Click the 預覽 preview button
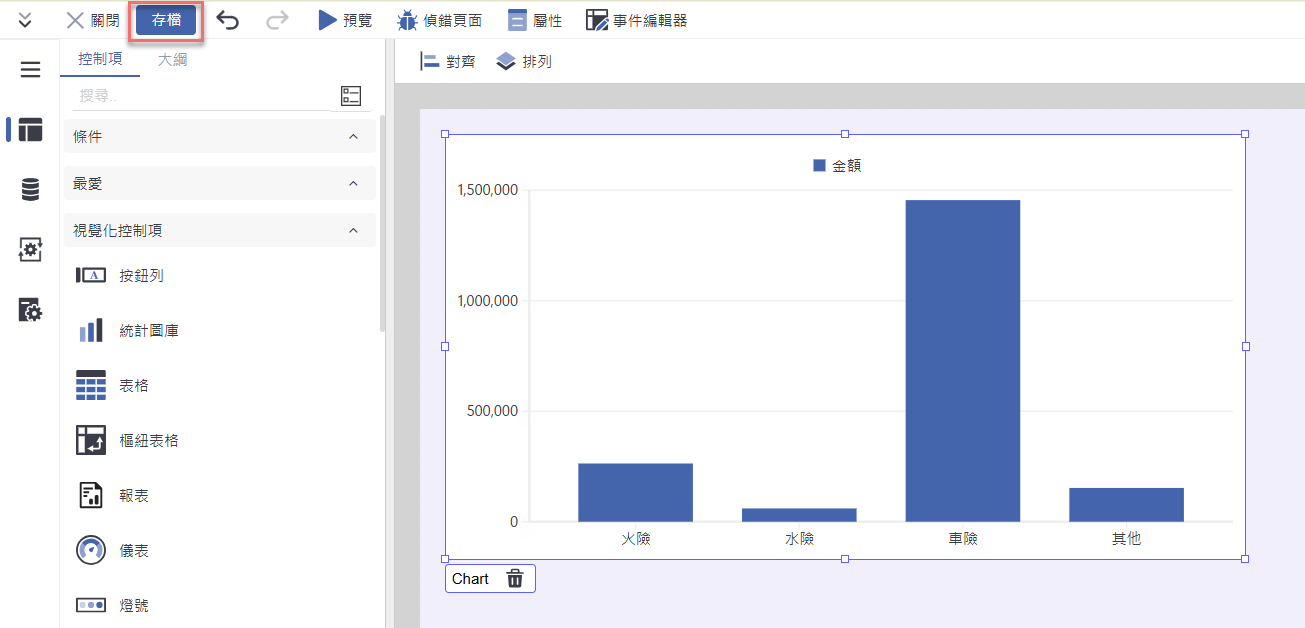This screenshot has width=1305, height=628. click(345, 20)
